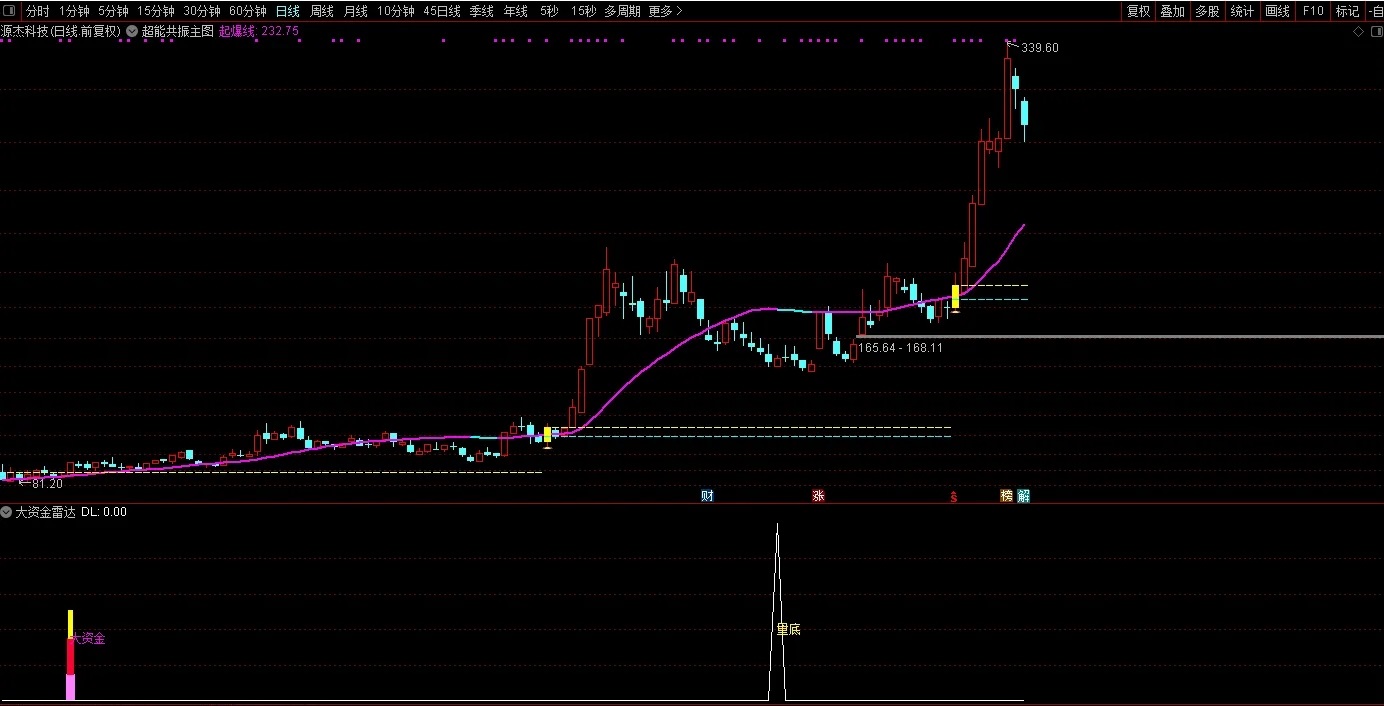The width and height of the screenshot is (1384, 706).
Task: Toggle the side panel icon at chart's top right
Action: pos(1375,32)
